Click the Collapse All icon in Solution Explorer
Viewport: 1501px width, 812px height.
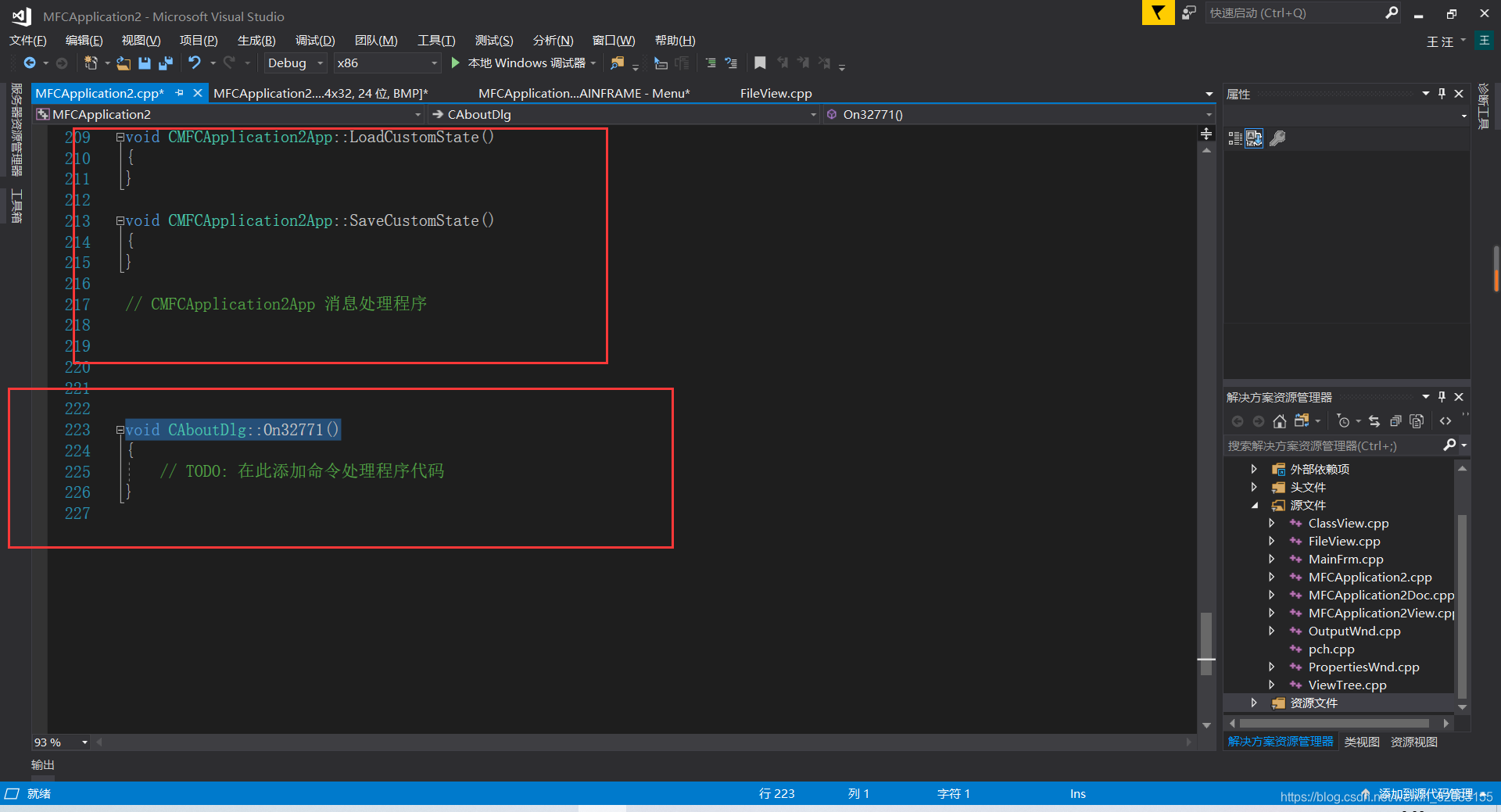point(1395,421)
